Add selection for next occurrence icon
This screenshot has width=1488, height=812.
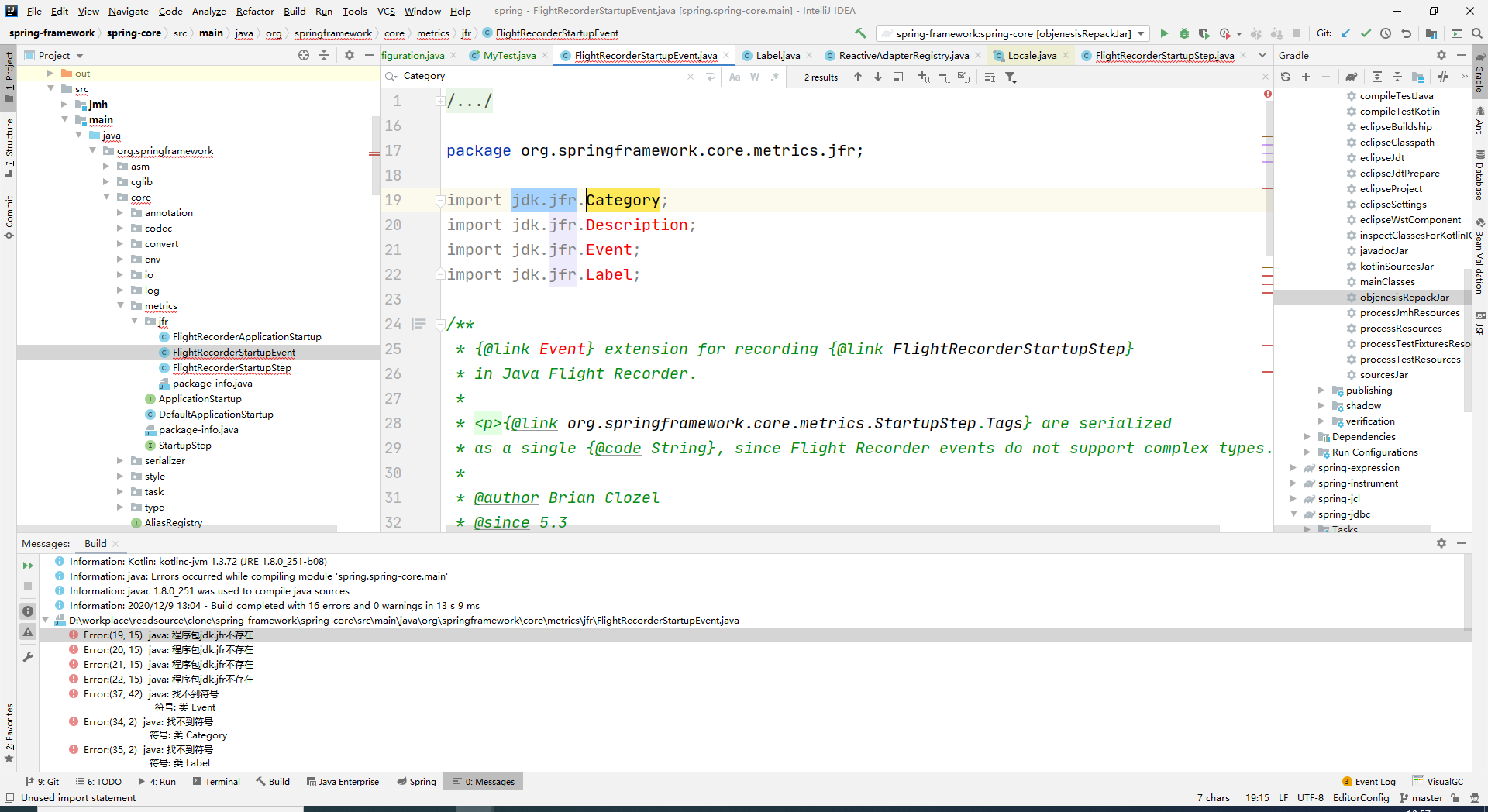[x=924, y=77]
